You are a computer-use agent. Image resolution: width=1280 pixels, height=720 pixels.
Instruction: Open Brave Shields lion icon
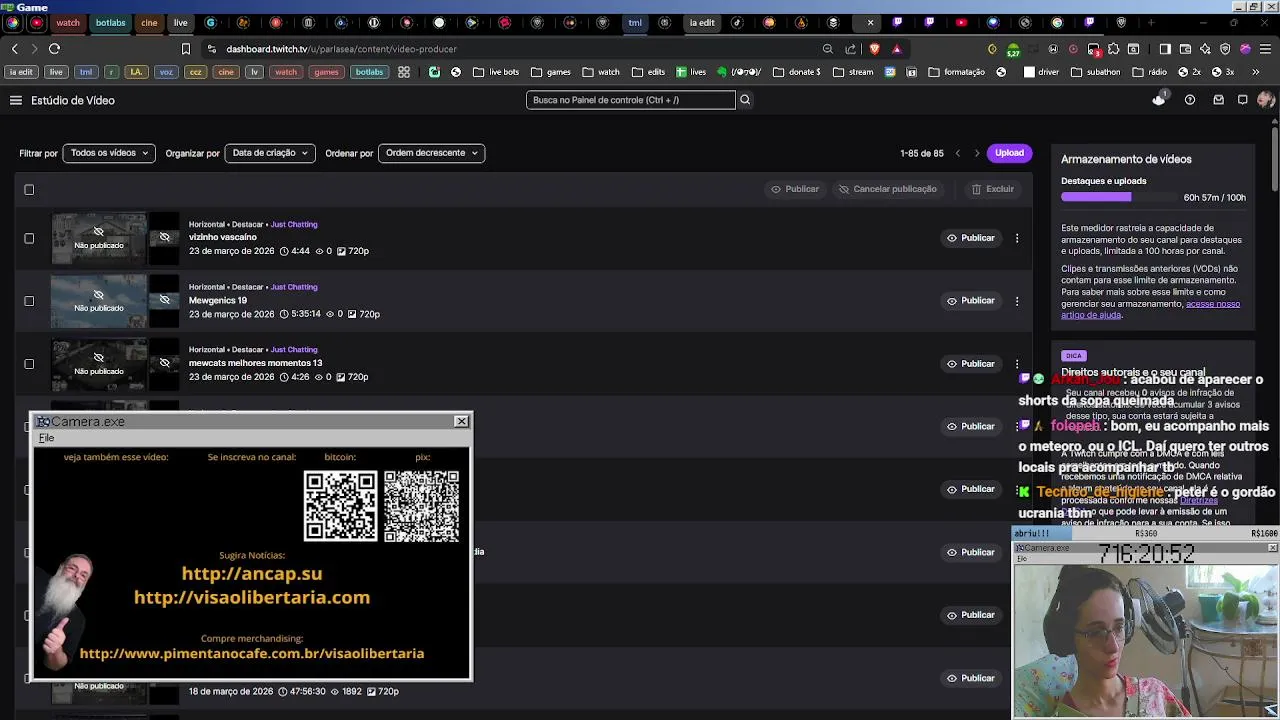(875, 49)
